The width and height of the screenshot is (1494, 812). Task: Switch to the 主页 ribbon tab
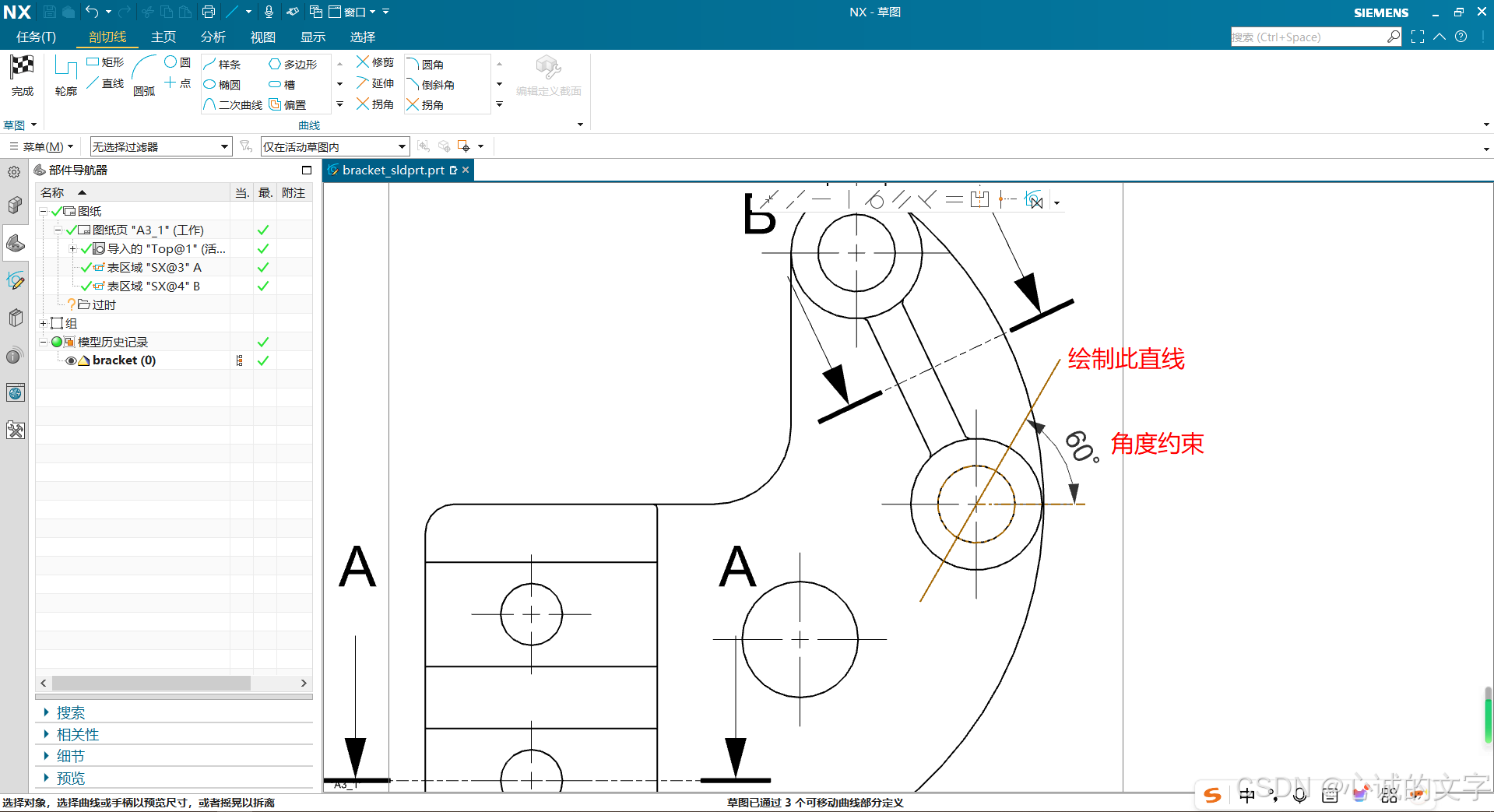click(163, 37)
